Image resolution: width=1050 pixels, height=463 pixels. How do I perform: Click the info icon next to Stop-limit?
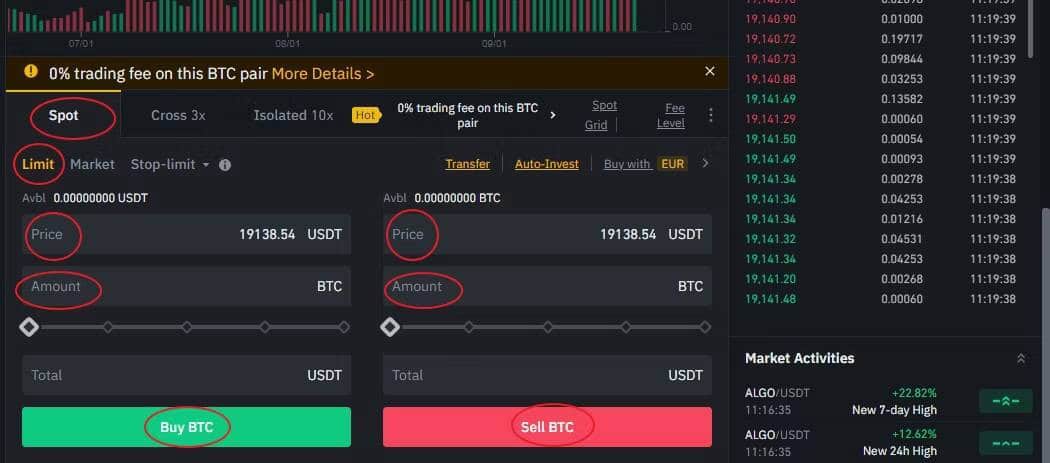[x=225, y=165]
